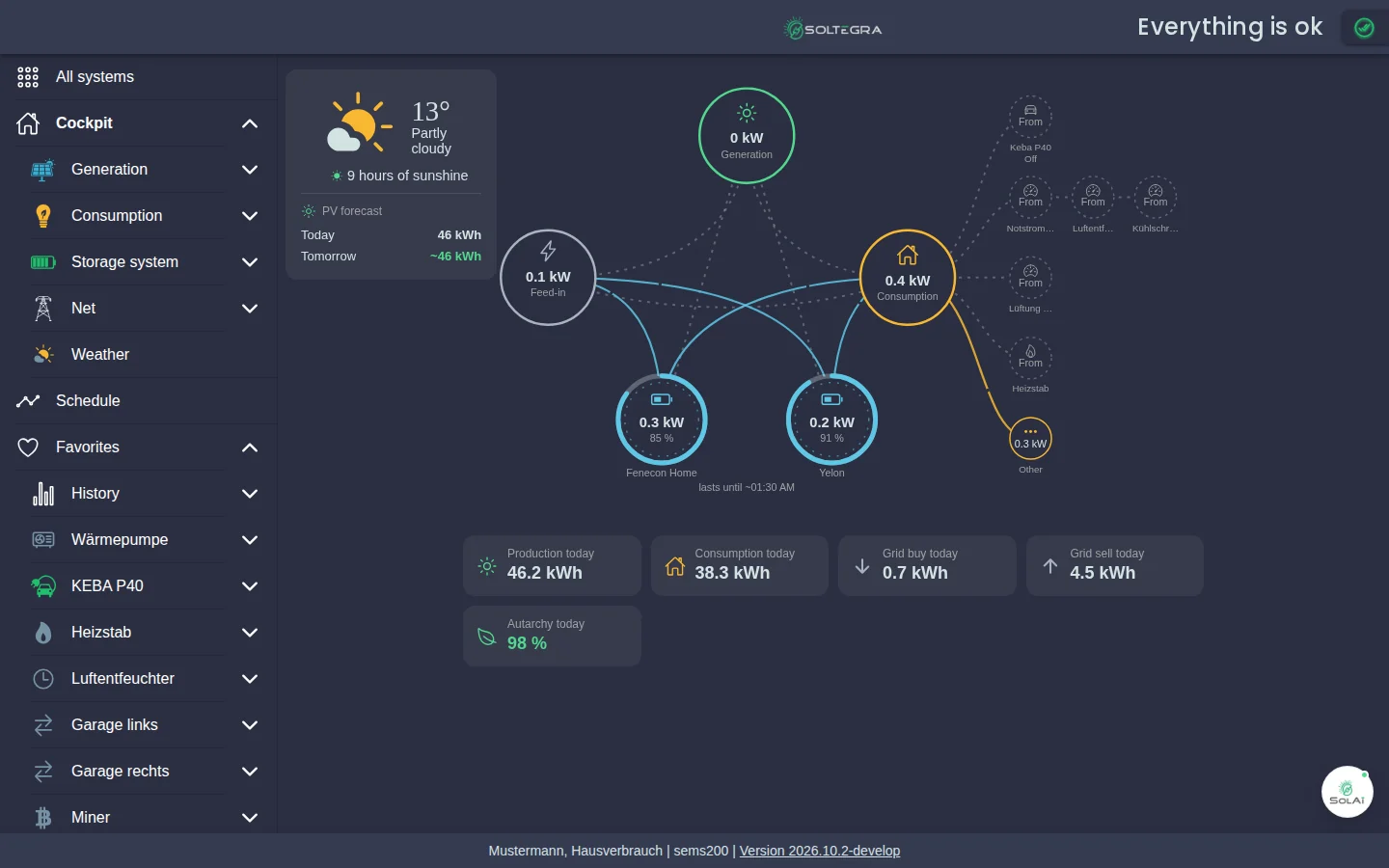Select the Fenecon Home battery circle
The width and height of the screenshot is (1389, 868).
(662, 420)
